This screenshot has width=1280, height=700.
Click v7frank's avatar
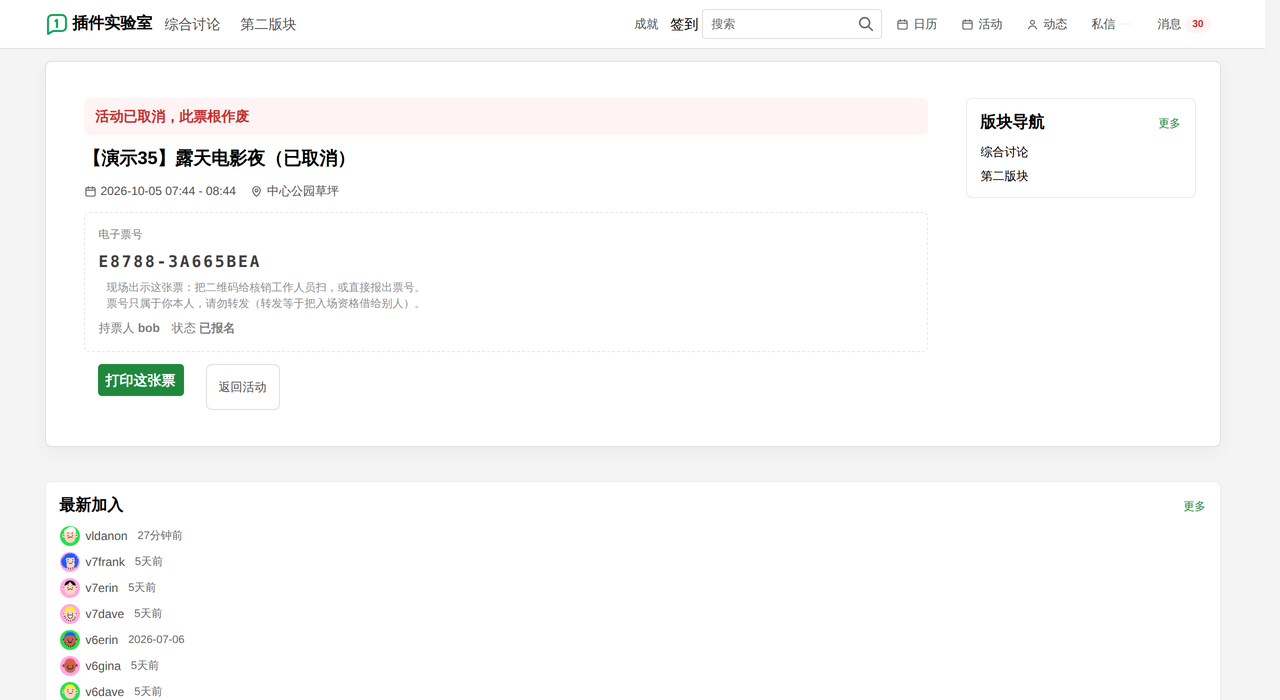pyautogui.click(x=70, y=562)
